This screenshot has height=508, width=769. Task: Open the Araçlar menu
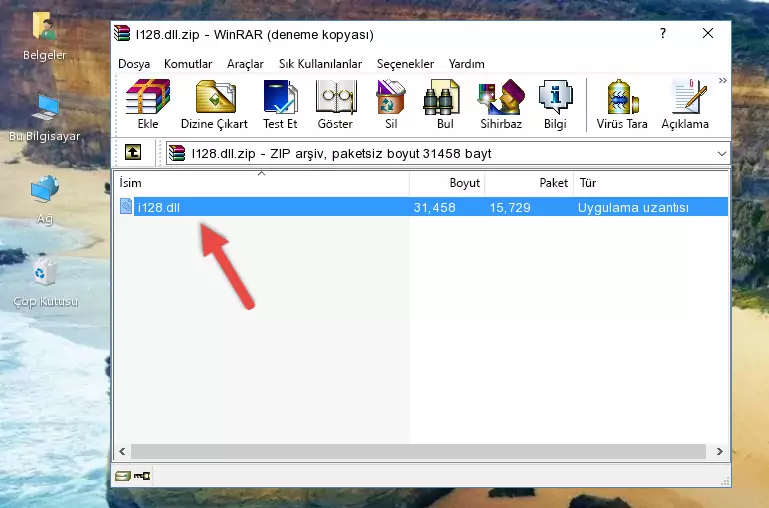tap(245, 64)
